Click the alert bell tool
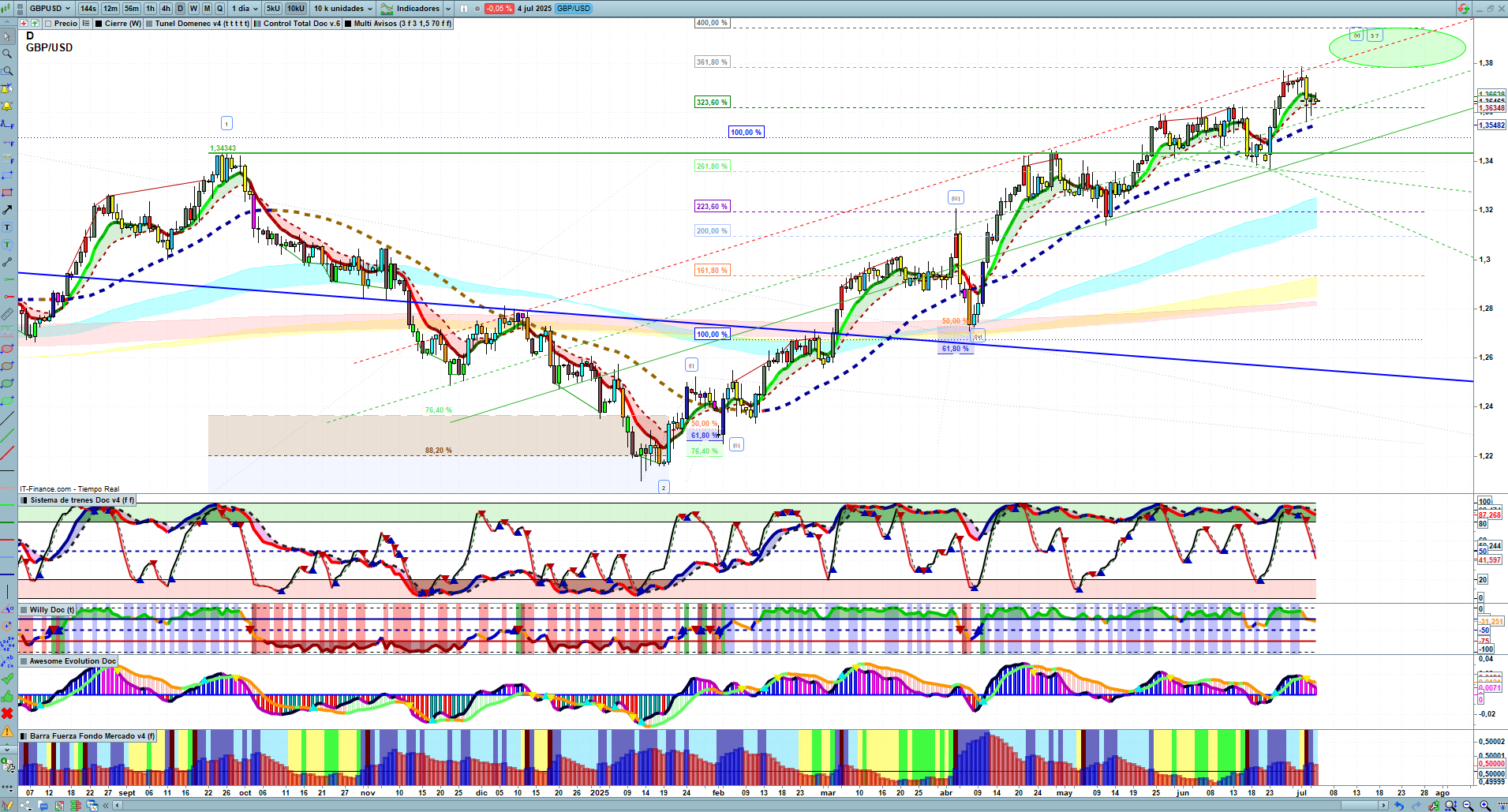This screenshot has width=1508, height=812. click(x=7, y=106)
